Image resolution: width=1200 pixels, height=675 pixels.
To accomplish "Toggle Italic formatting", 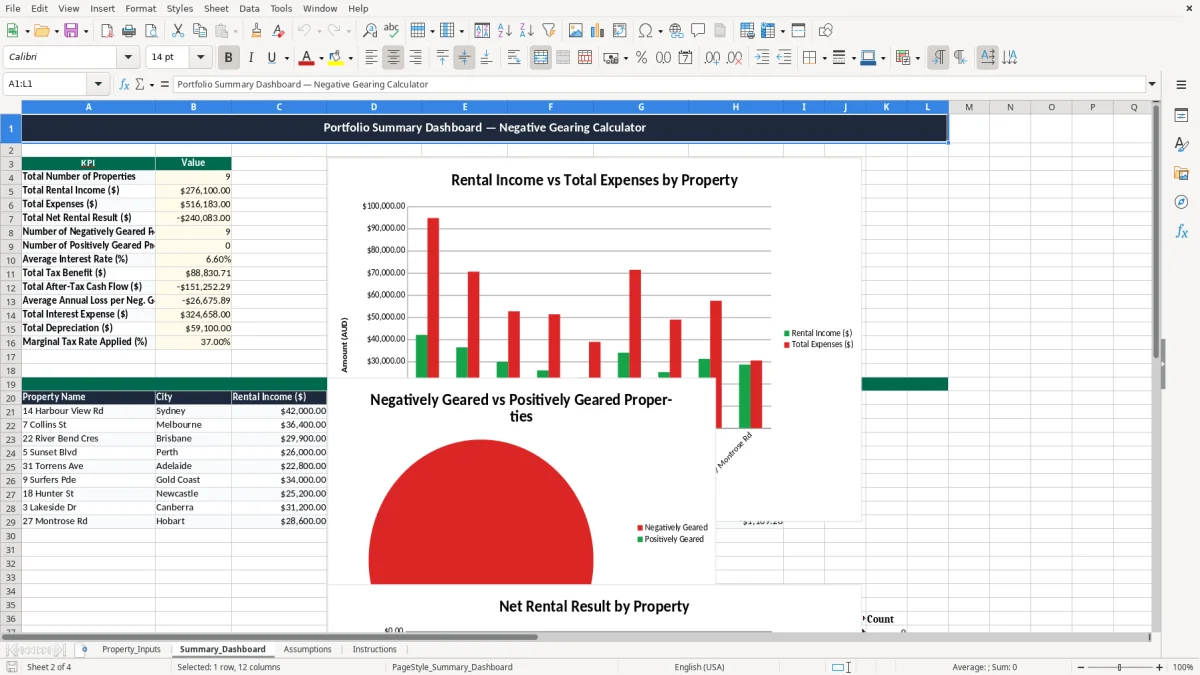I will 250,58.
